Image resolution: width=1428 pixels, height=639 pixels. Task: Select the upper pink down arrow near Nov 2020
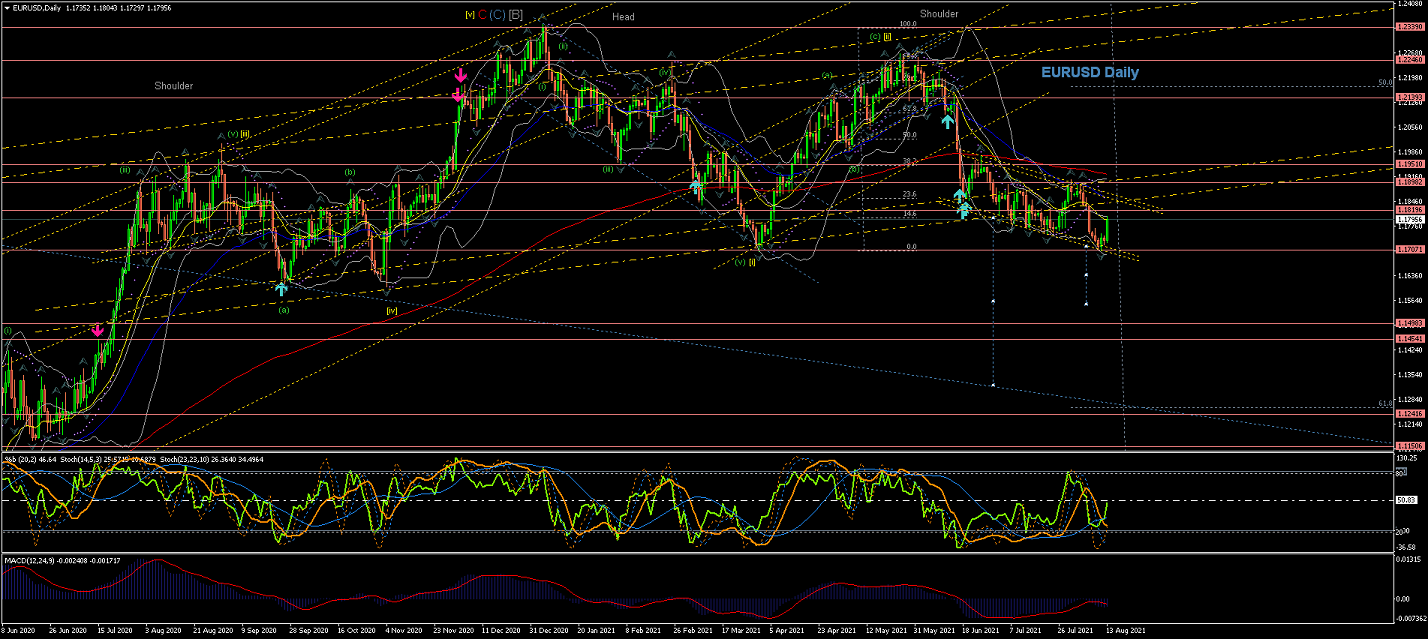pyautogui.click(x=460, y=75)
